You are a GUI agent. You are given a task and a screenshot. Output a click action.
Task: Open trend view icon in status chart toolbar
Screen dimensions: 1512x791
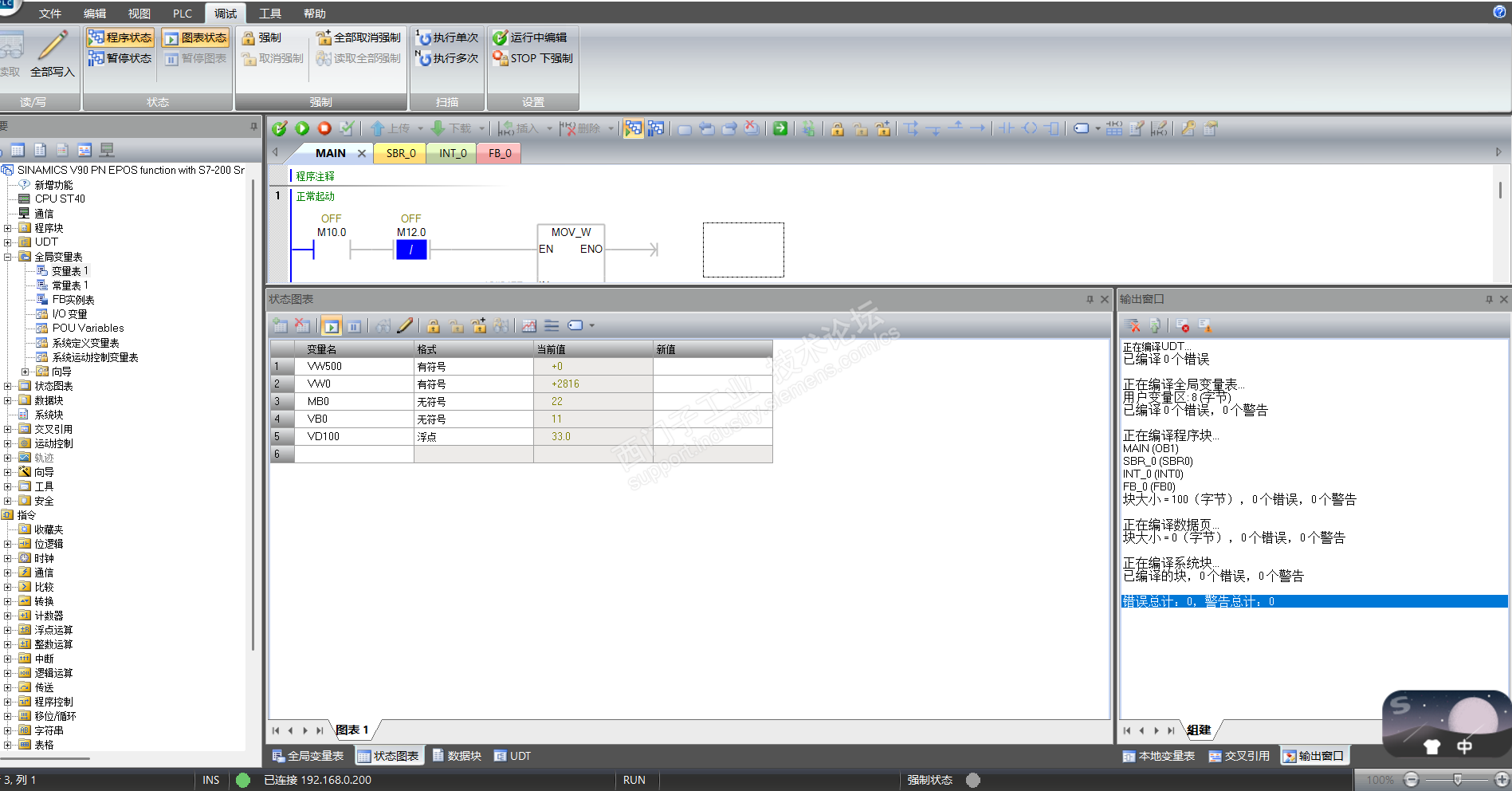529,325
